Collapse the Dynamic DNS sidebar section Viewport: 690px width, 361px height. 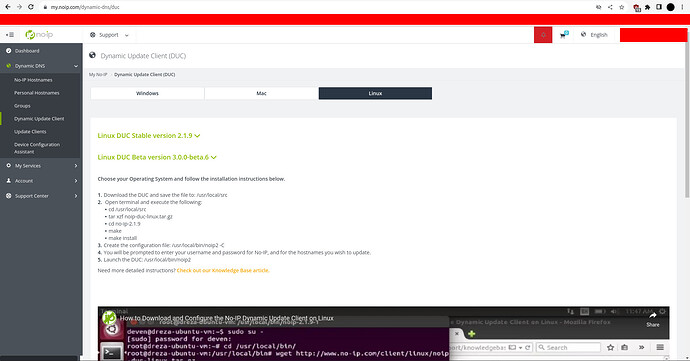click(41, 66)
